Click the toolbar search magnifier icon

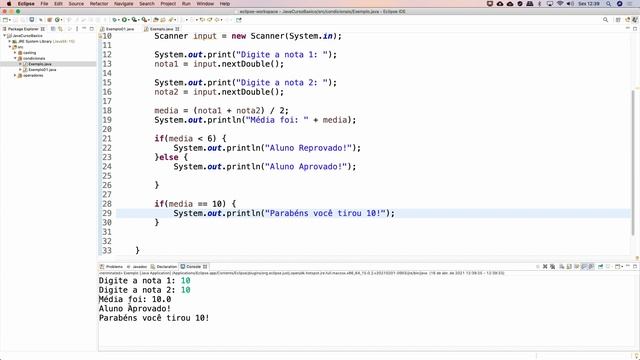click(x=606, y=20)
